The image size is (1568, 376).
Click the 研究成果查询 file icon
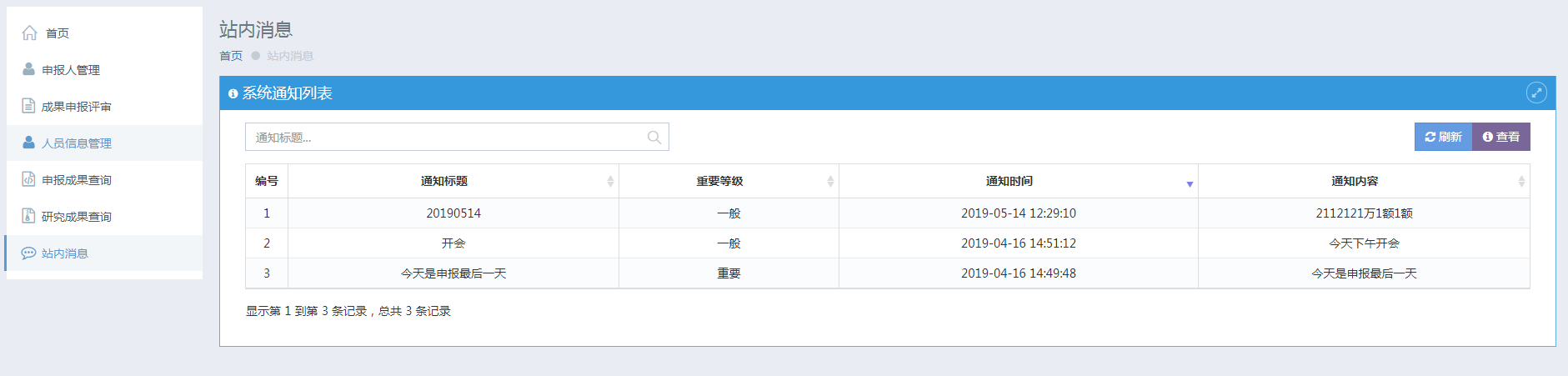point(28,216)
